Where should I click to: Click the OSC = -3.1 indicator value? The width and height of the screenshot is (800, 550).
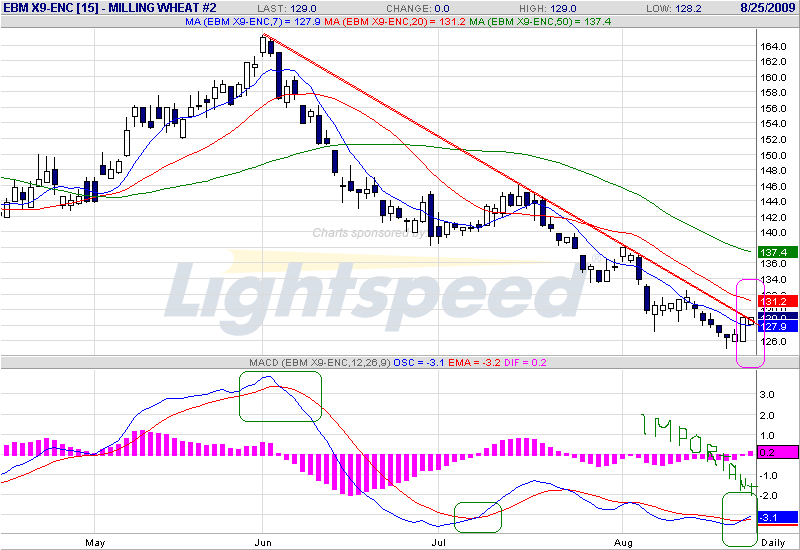point(419,363)
